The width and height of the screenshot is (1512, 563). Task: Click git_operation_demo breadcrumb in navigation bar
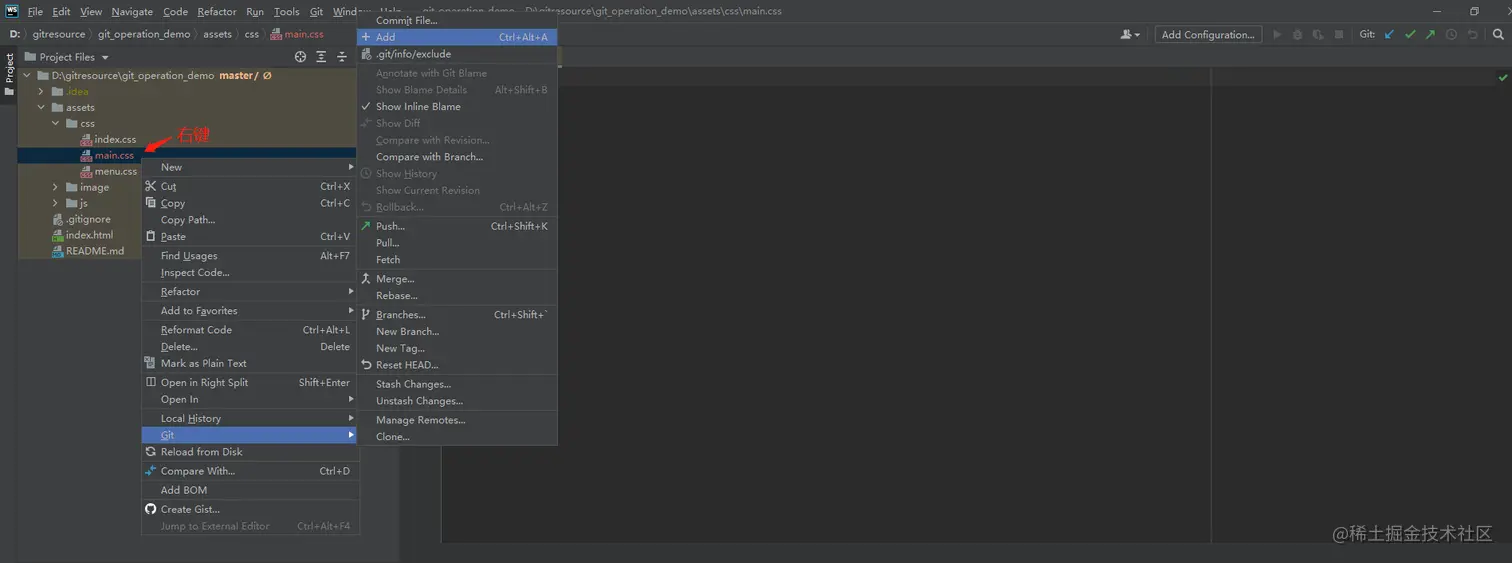coord(144,34)
